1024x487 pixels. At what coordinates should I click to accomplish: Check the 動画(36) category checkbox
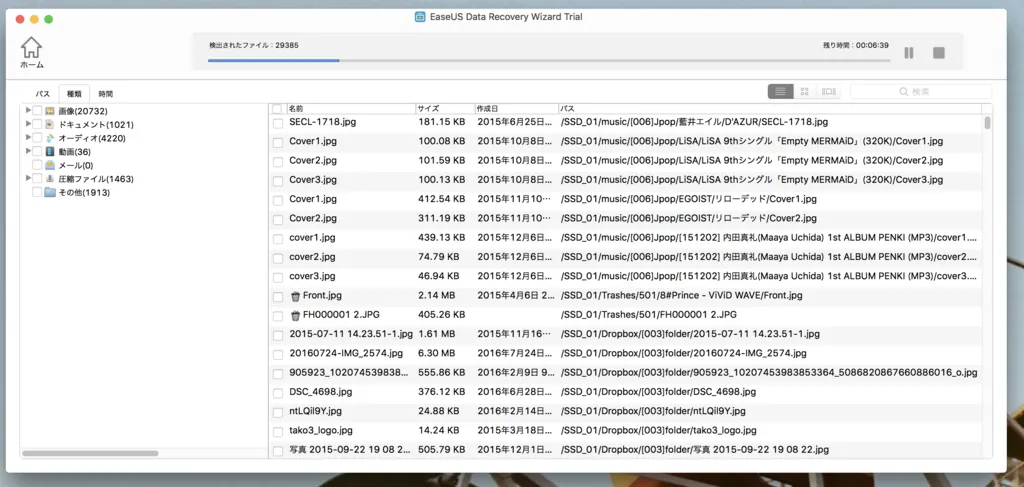[37, 151]
